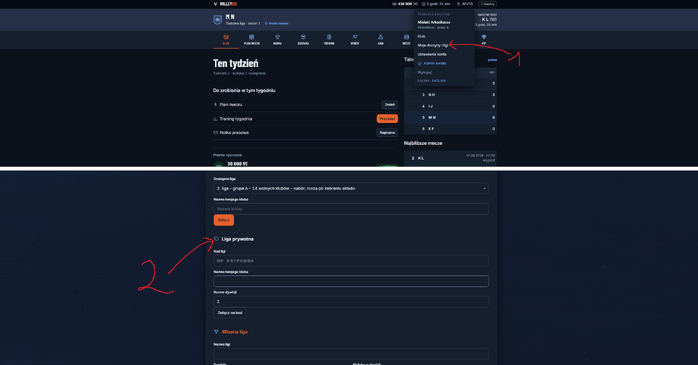Open the Liga pyramid navigation icon
Image resolution: width=698 pixels, height=365 pixels.
coord(381,37)
